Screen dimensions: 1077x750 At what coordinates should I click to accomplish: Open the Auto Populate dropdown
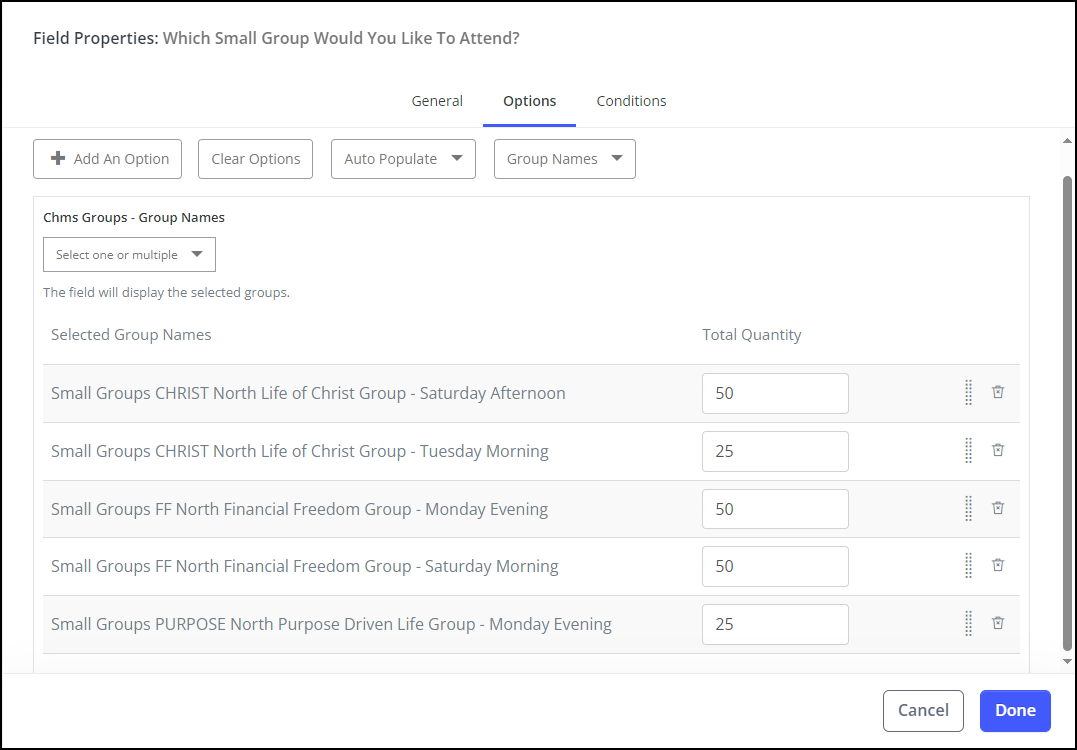pos(403,158)
